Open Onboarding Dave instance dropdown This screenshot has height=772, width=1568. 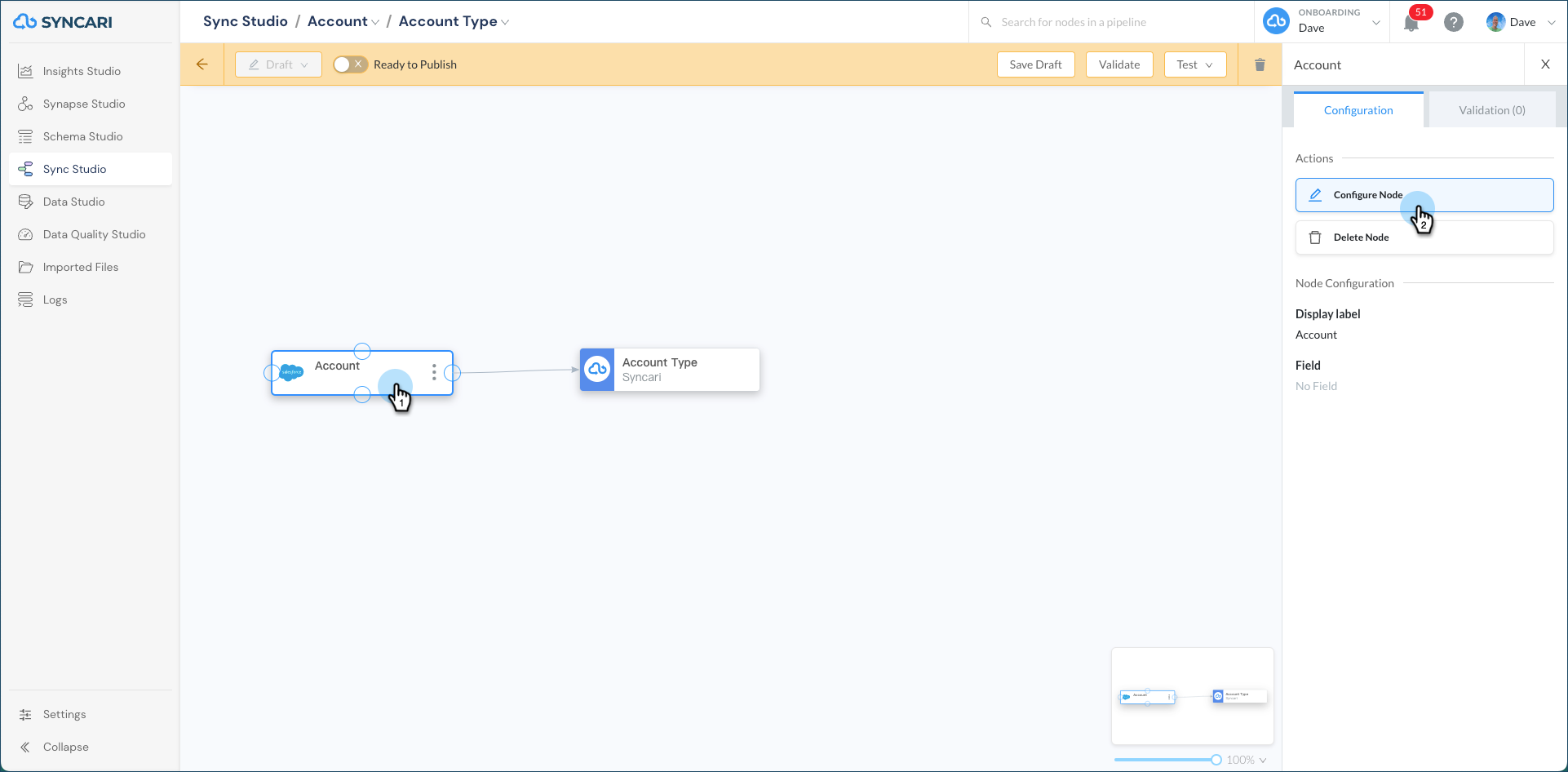tap(1321, 22)
